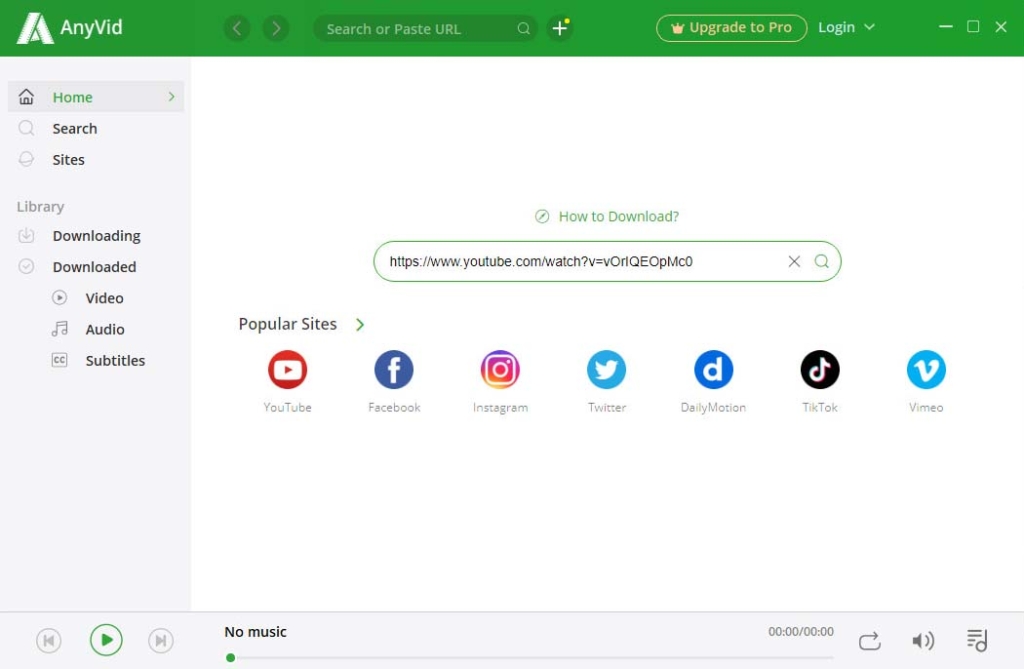Enable repeat playback mode
The image size is (1024, 669).
(x=869, y=640)
